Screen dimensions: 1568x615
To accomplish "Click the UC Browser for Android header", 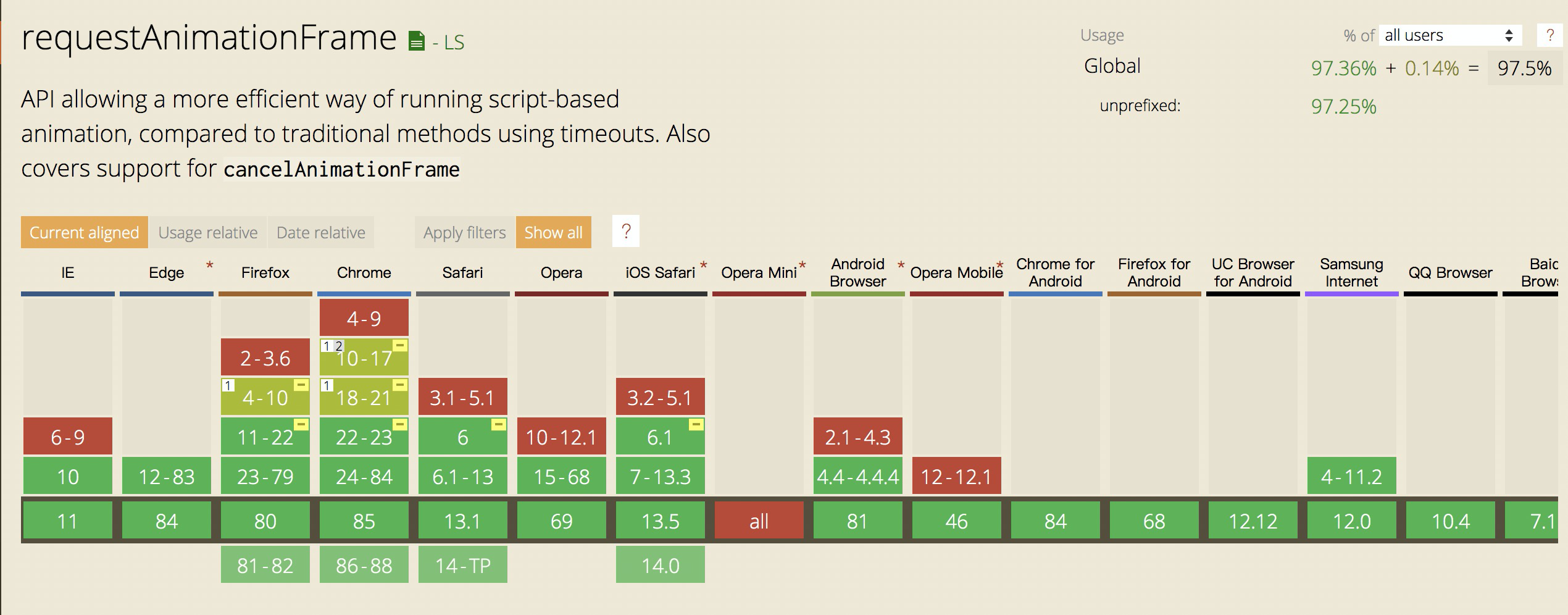I will pyautogui.click(x=1253, y=272).
